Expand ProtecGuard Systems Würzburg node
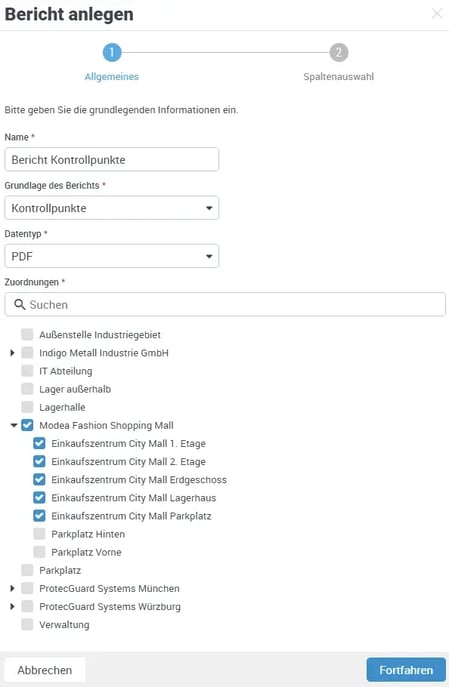 pyautogui.click(x=12, y=606)
